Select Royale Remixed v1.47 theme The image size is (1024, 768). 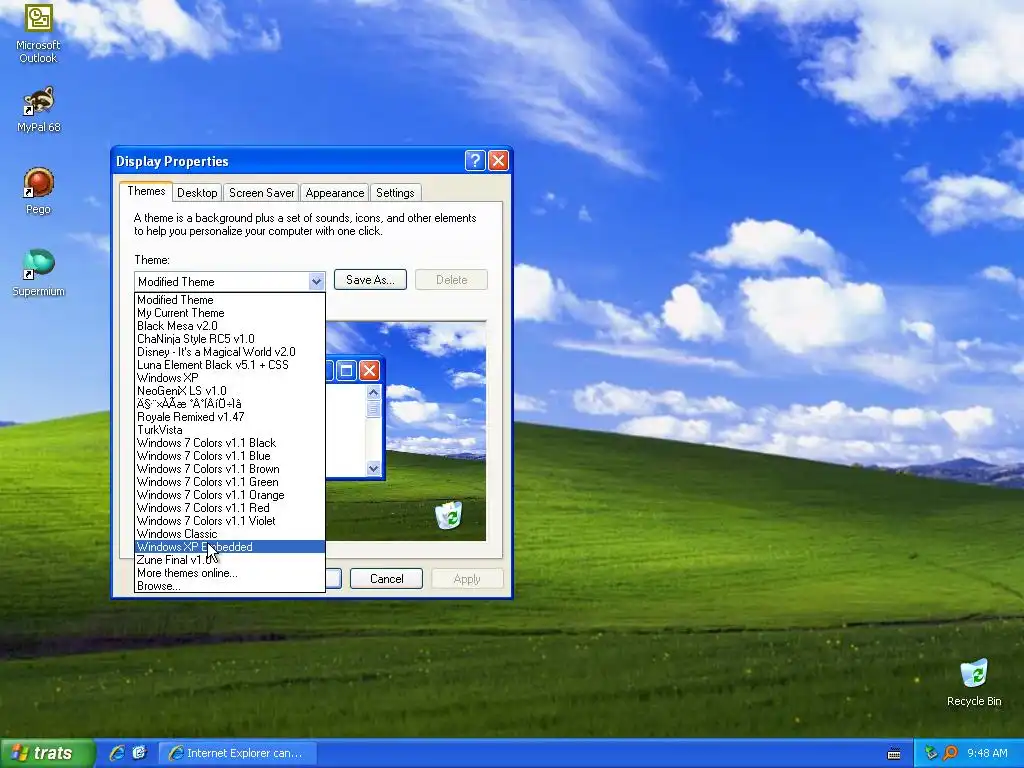click(x=229, y=417)
